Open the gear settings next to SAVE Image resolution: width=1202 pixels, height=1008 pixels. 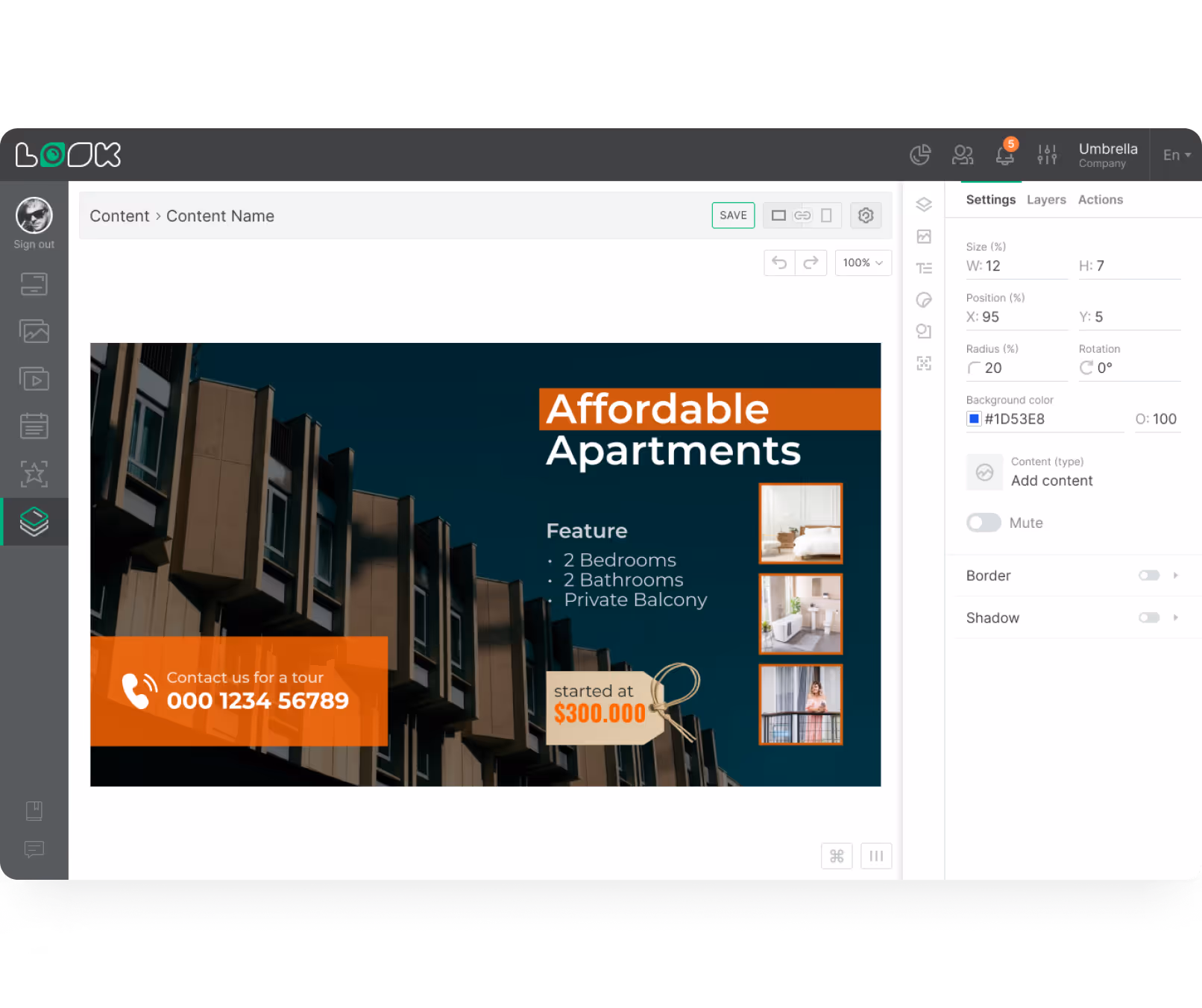tap(866, 215)
